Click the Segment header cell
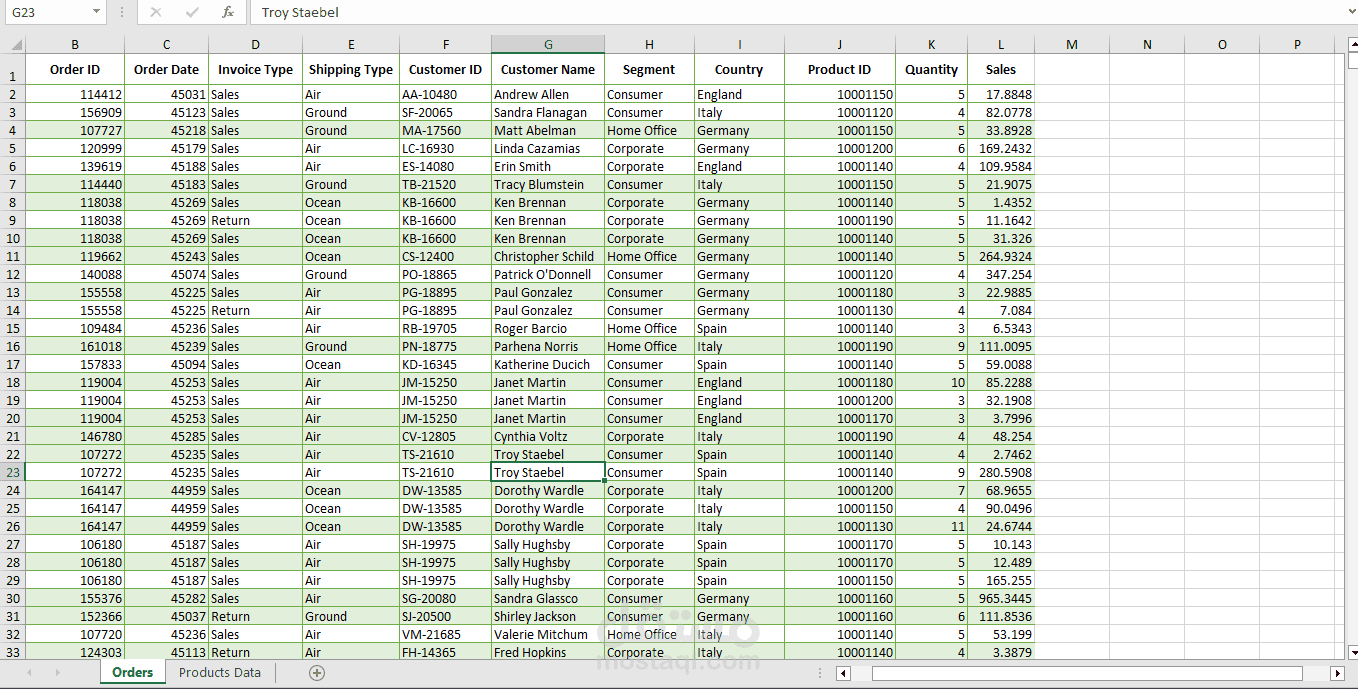1358x689 pixels. pyautogui.click(x=649, y=69)
